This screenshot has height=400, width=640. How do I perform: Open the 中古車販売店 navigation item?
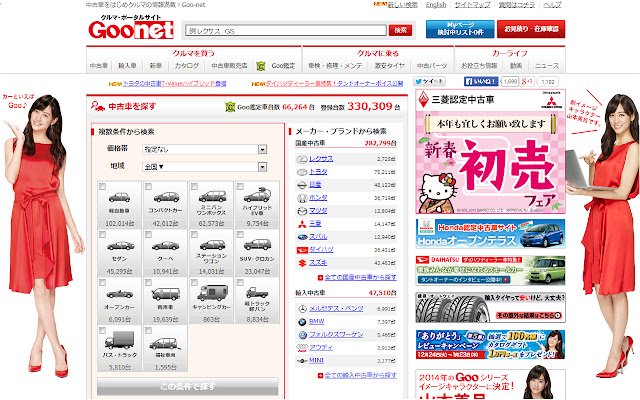(x=229, y=66)
